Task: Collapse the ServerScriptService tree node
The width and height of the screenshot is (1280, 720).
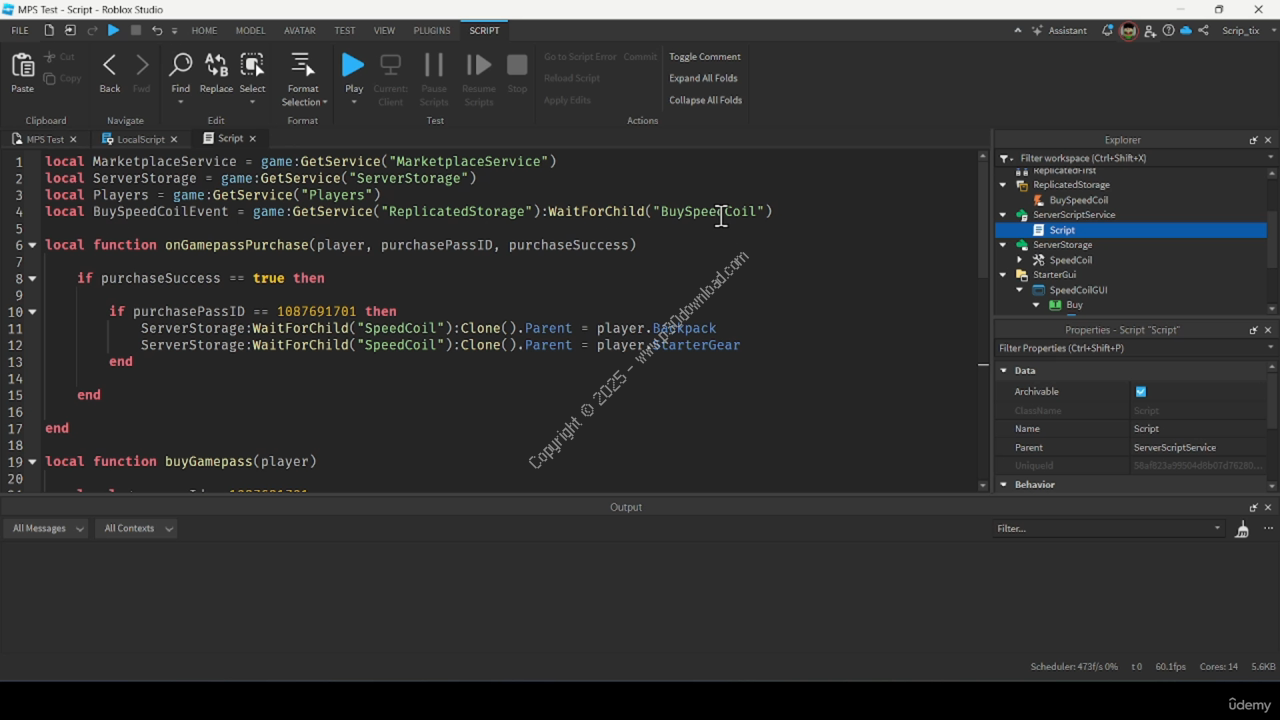Action: [1003, 215]
